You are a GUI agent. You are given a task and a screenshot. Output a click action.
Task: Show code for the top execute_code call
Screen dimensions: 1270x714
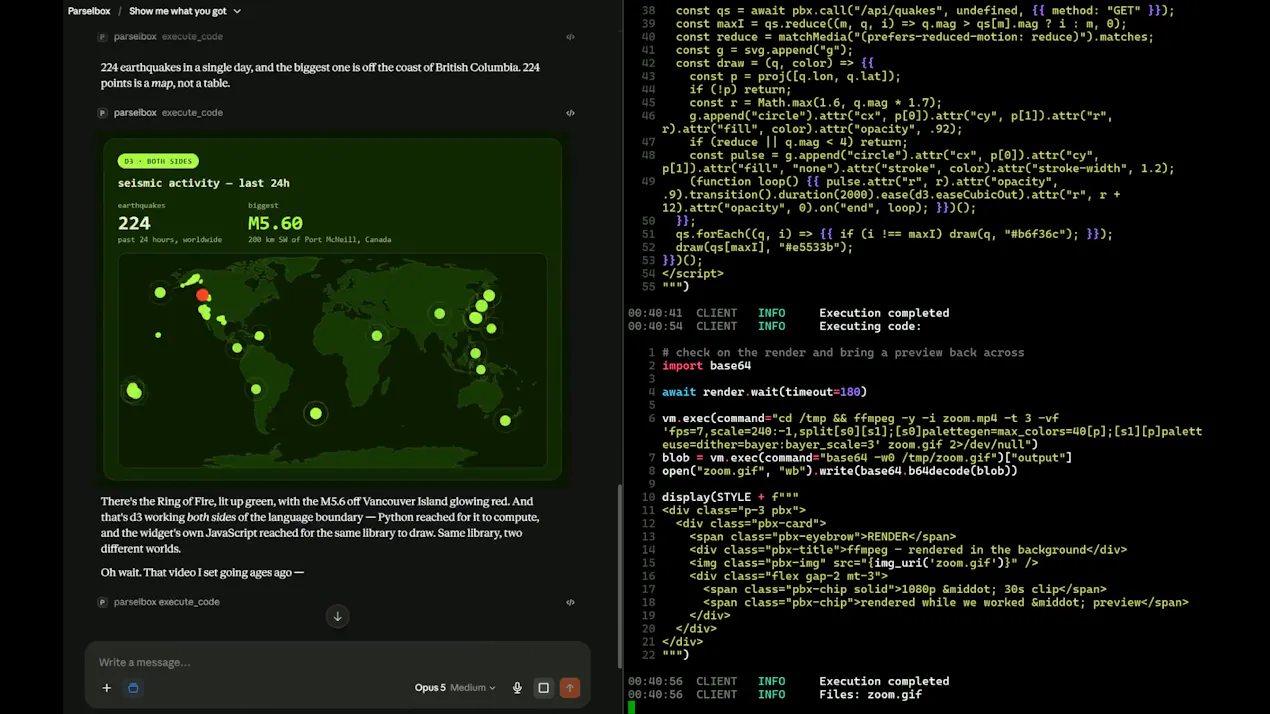click(x=570, y=37)
